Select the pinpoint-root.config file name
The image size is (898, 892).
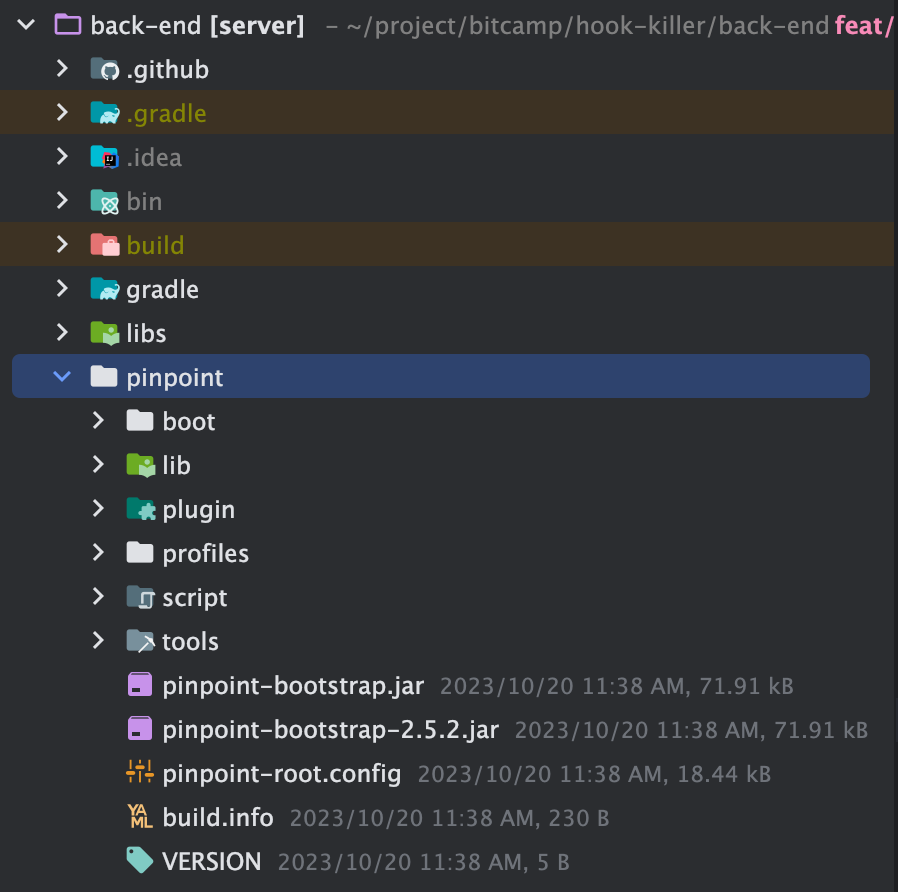pyautogui.click(x=282, y=774)
